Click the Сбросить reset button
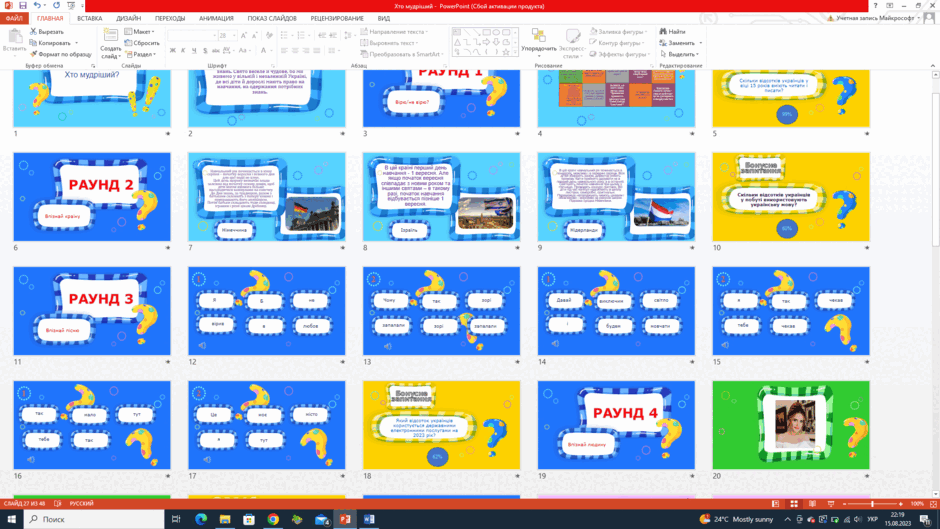Screen dimensions: 940x529 [x=142, y=43]
